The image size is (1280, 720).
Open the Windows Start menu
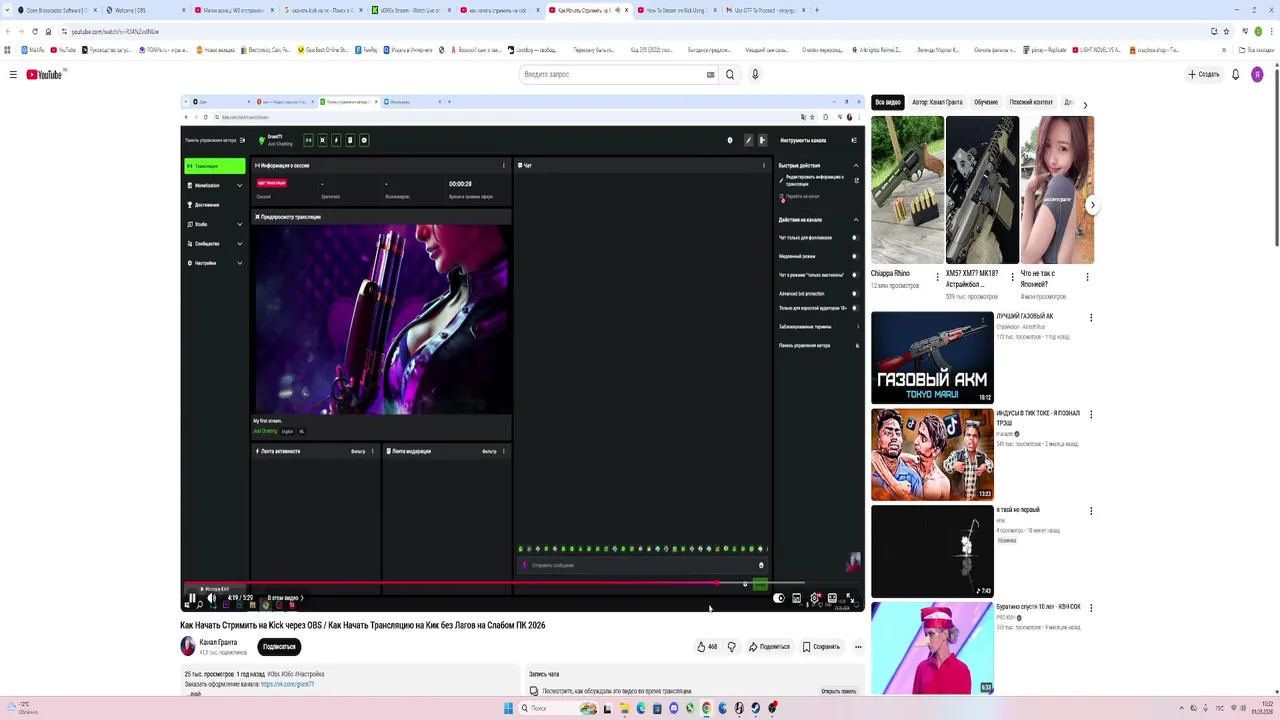click(508, 708)
